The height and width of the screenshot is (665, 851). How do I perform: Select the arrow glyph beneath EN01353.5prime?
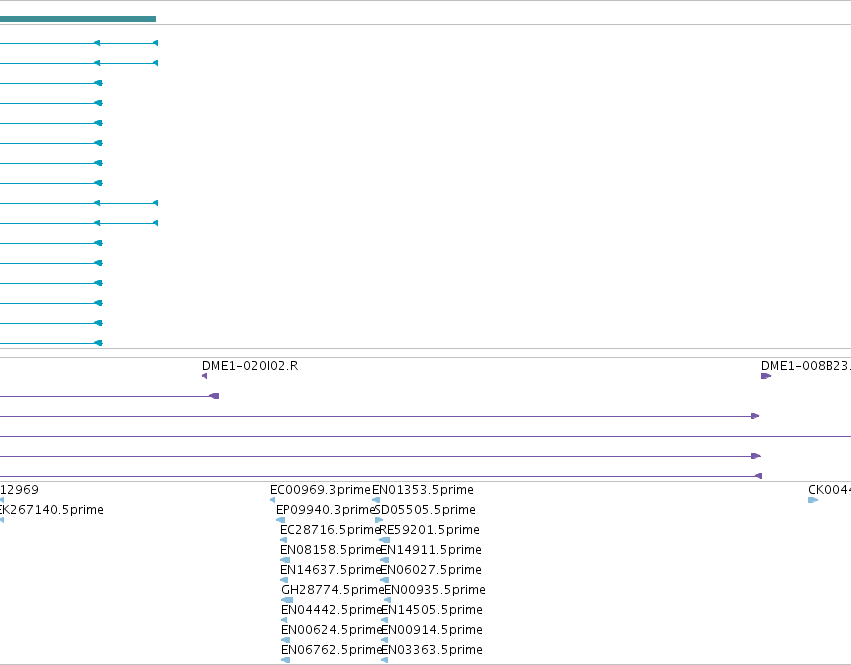coord(376,500)
